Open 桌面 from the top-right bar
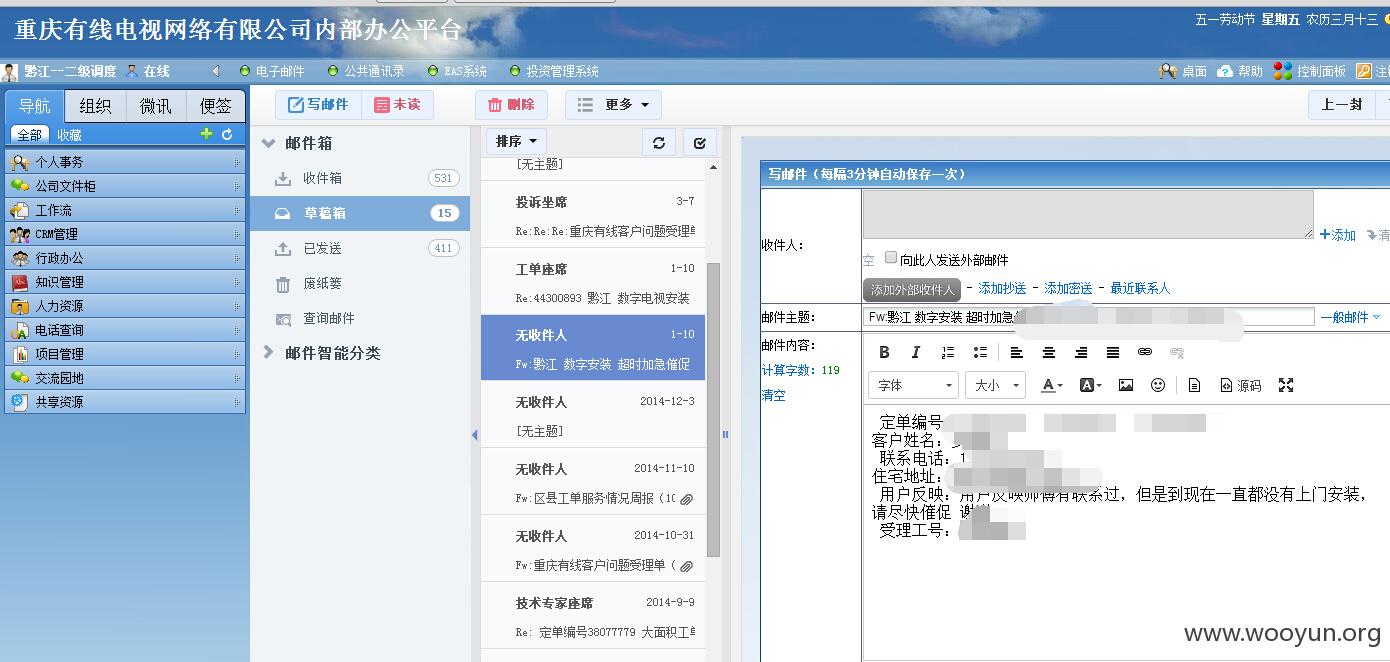The image size is (1390, 662). 1183,71
